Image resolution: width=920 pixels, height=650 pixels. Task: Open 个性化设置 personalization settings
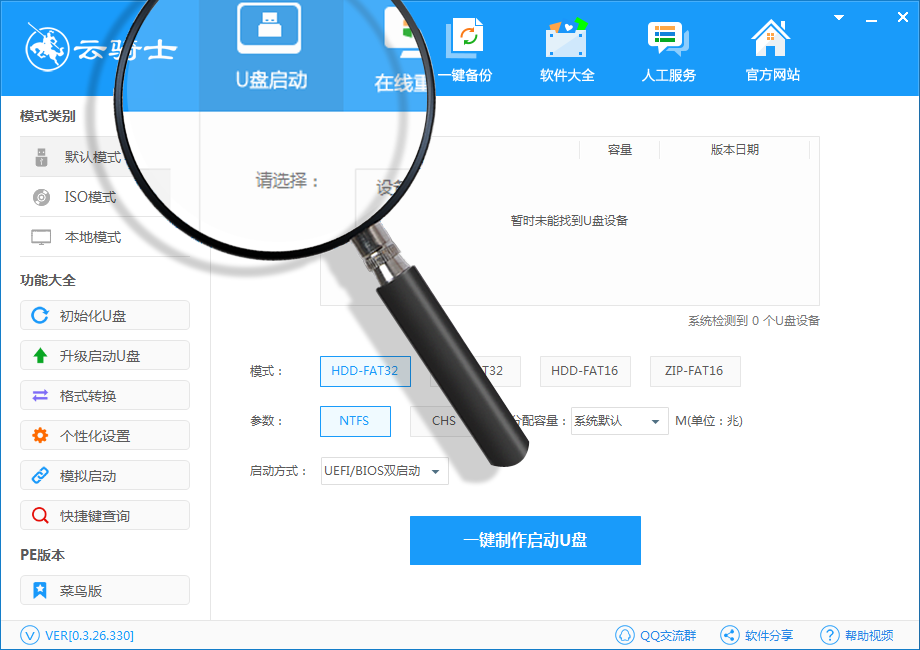(x=104, y=435)
